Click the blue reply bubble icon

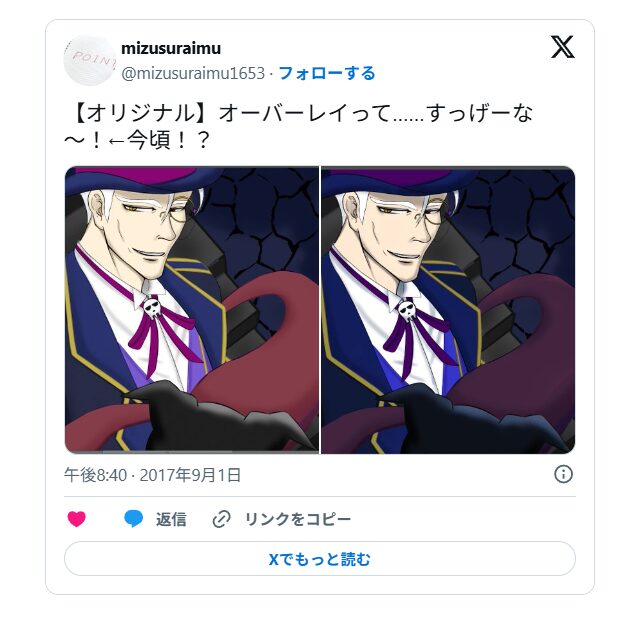(133, 519)
